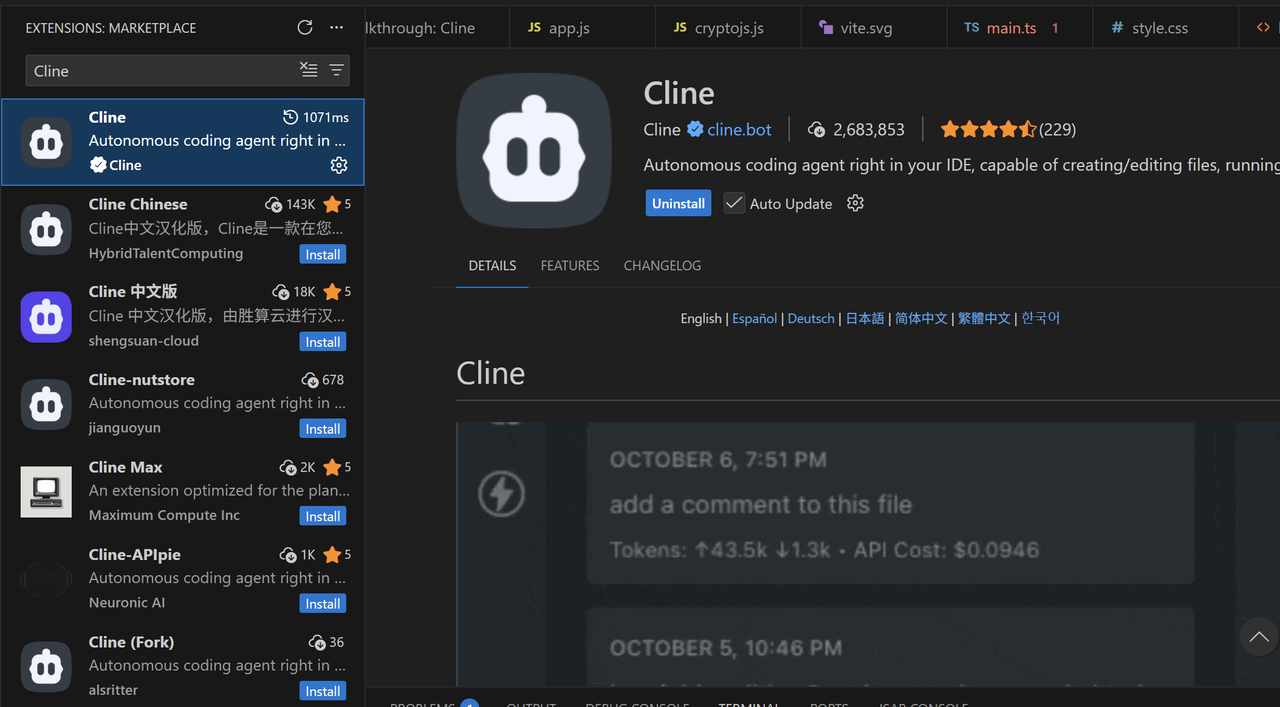Open the Español readme link
Viewport: 1280px width, 707px height.
pyautogui.click(x=754, y=318)
